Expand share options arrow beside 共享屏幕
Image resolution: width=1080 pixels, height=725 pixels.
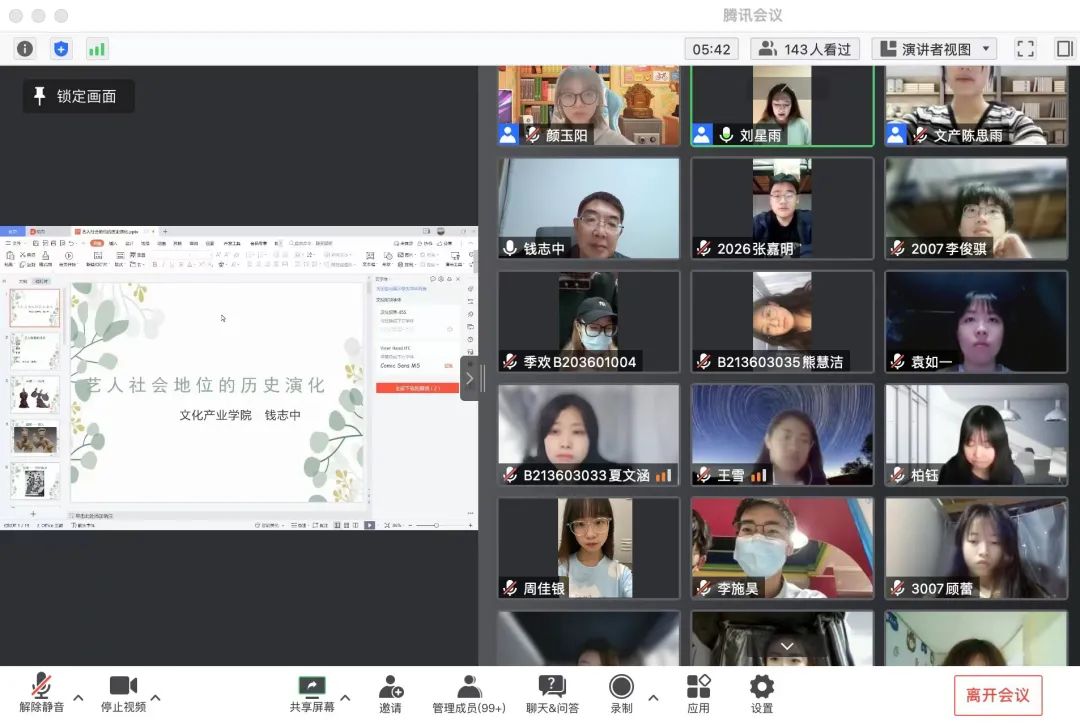click(346, 697)
